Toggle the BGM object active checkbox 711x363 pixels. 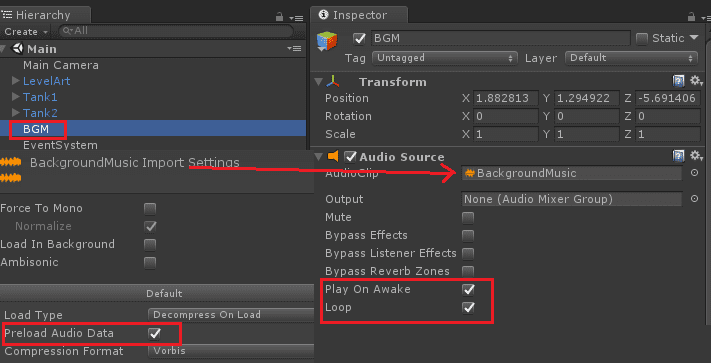(359, 39)
